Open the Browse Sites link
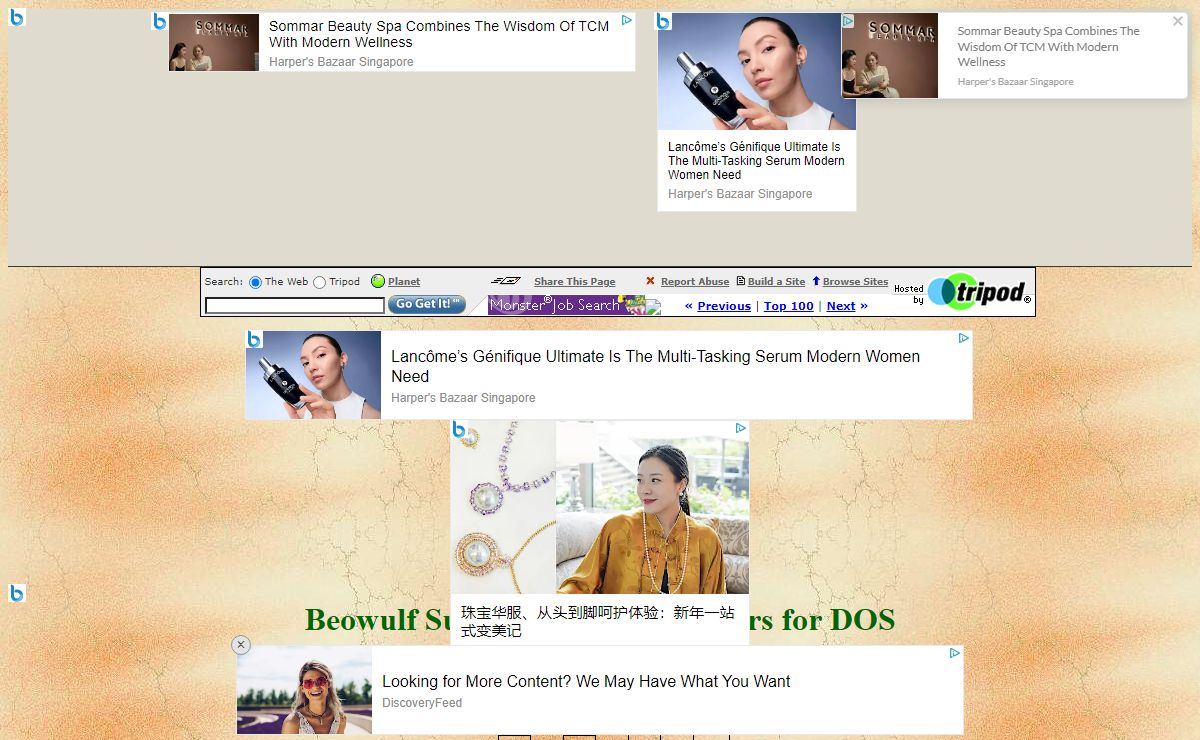 855,282
